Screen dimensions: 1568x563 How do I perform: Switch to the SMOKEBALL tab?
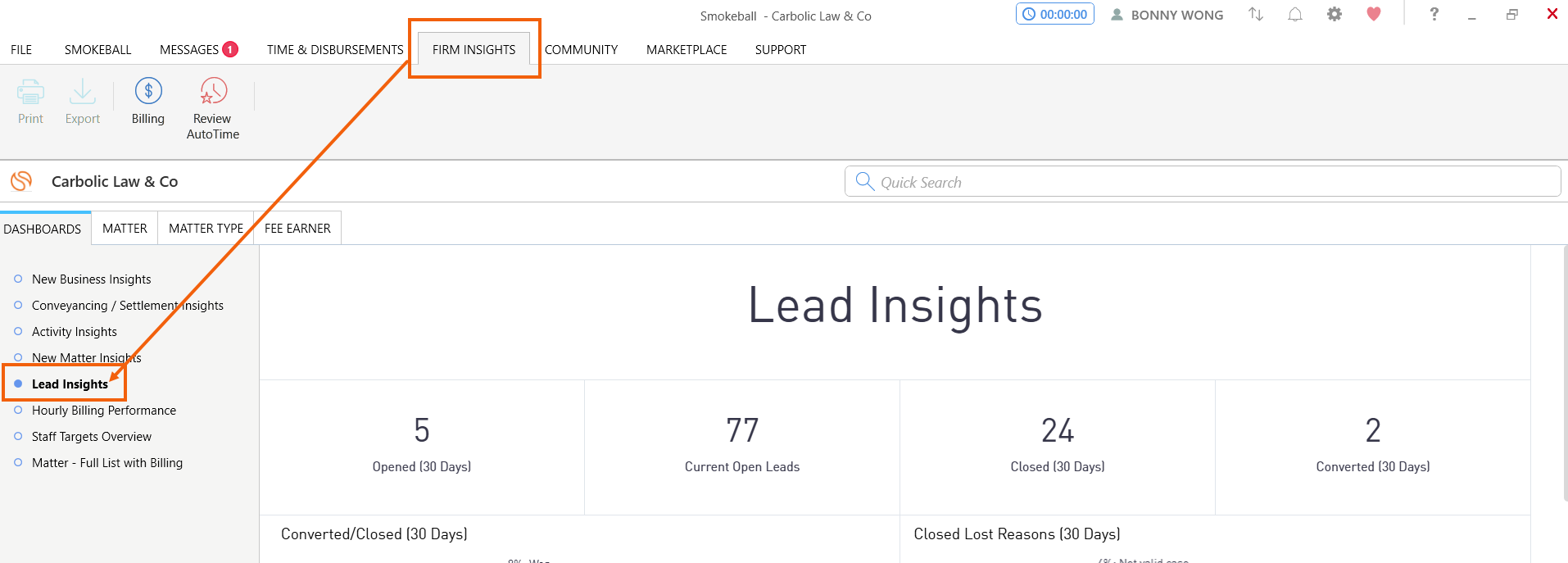point(97,50)
